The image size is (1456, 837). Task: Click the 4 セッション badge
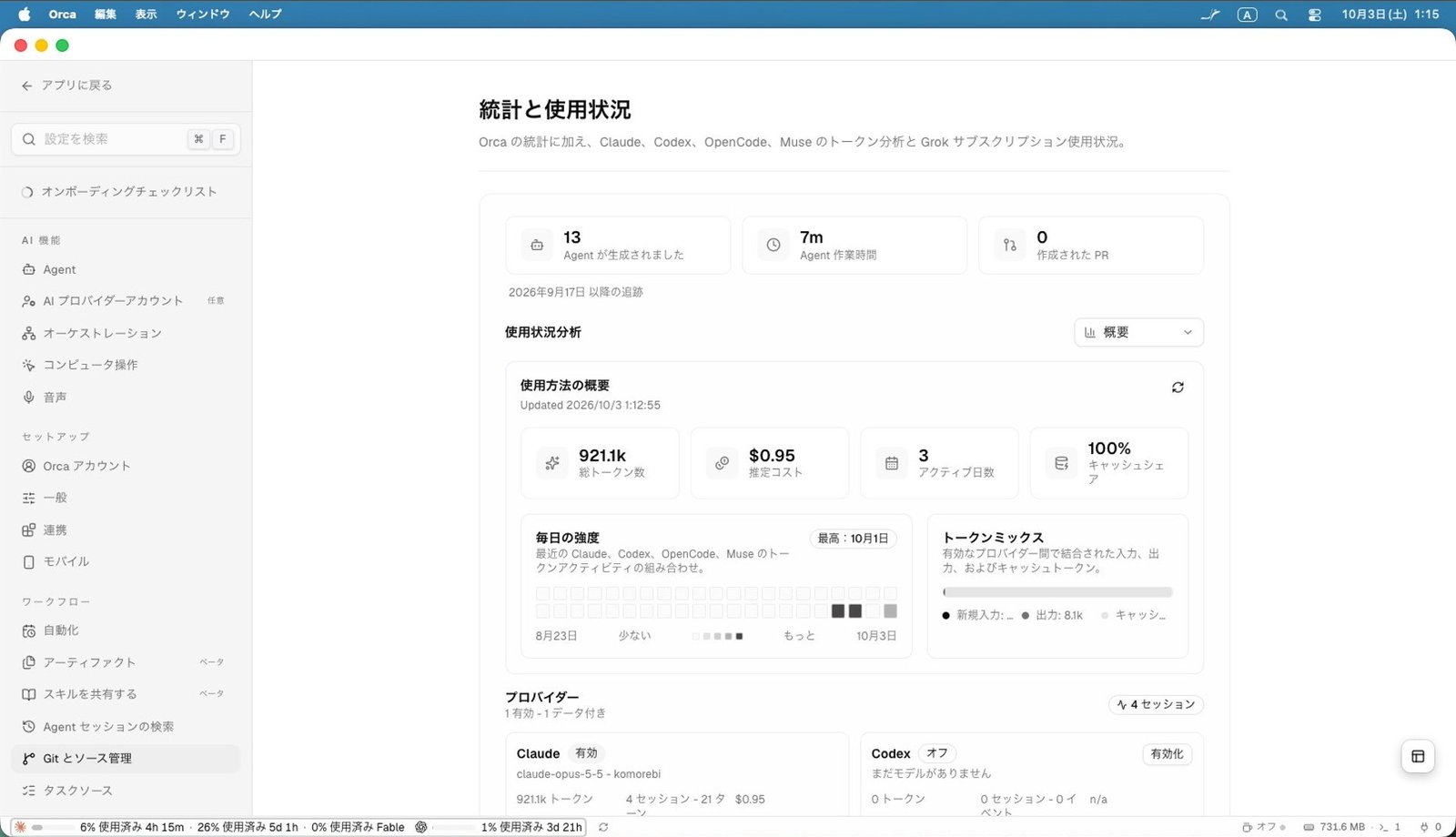pos(1156,704)
